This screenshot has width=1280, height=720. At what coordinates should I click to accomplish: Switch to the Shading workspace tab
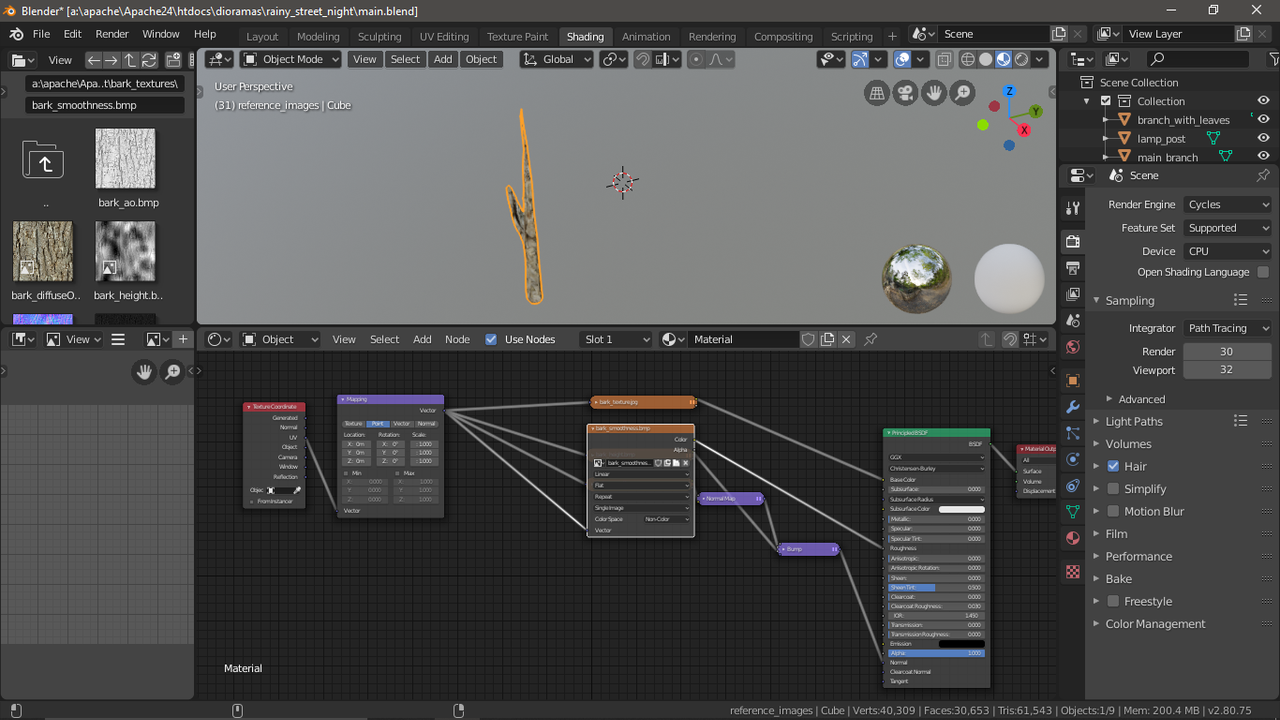[x=585, y=35]
